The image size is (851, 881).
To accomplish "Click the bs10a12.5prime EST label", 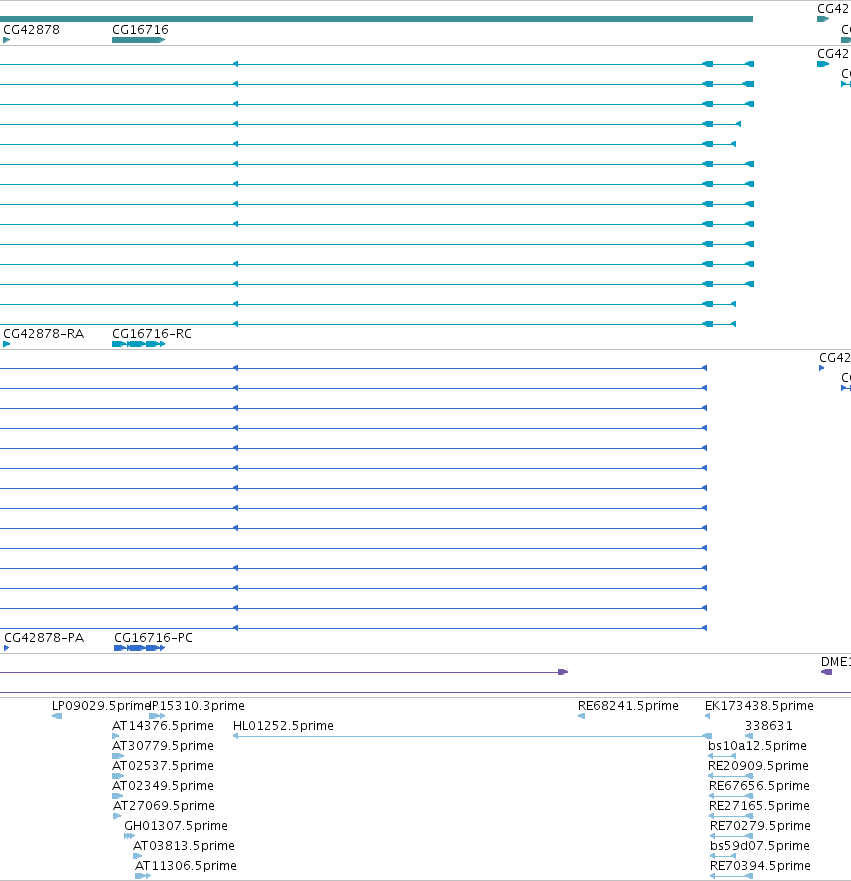I will 758,746.
